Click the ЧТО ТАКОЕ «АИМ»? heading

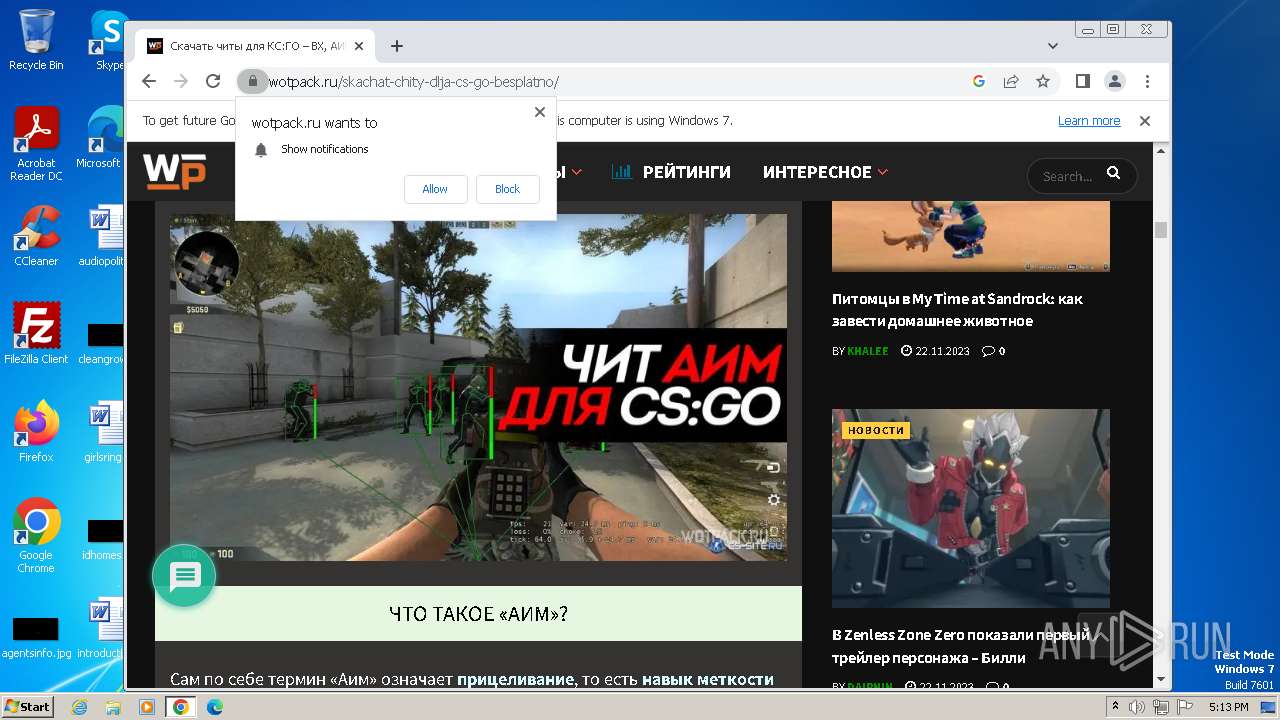[478, 614]
